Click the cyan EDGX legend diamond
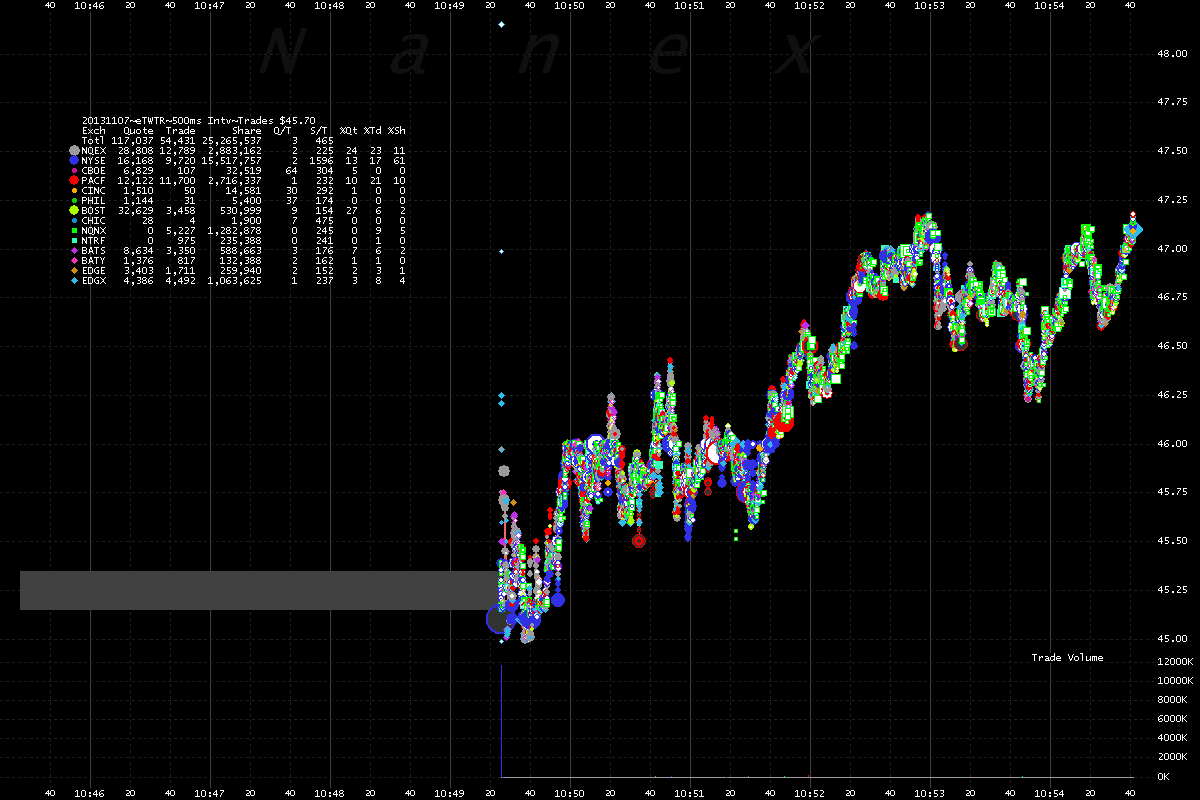1200x800 pixels. click(x=74, y=280)
